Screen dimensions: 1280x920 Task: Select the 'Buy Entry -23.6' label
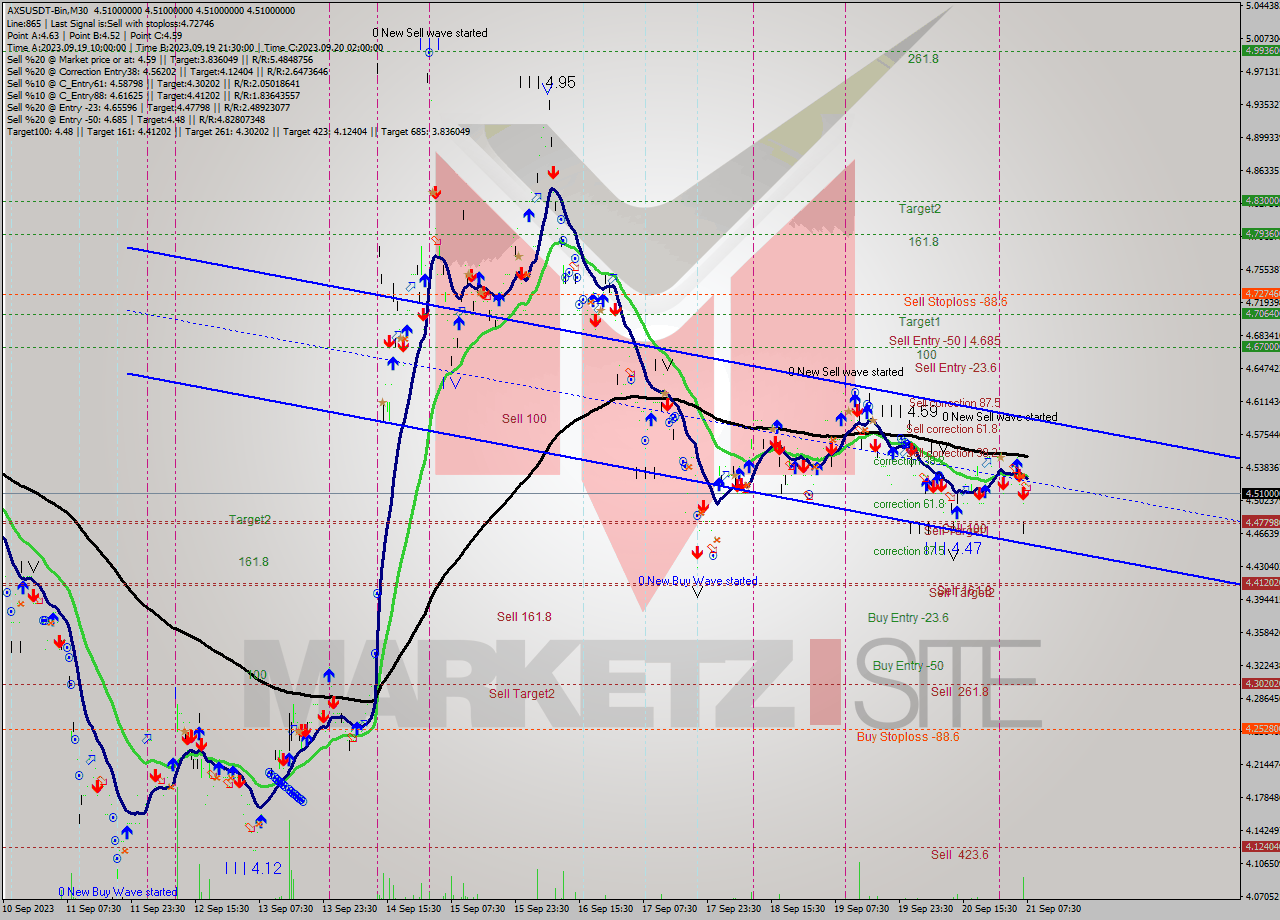click(x=908, y=618)
